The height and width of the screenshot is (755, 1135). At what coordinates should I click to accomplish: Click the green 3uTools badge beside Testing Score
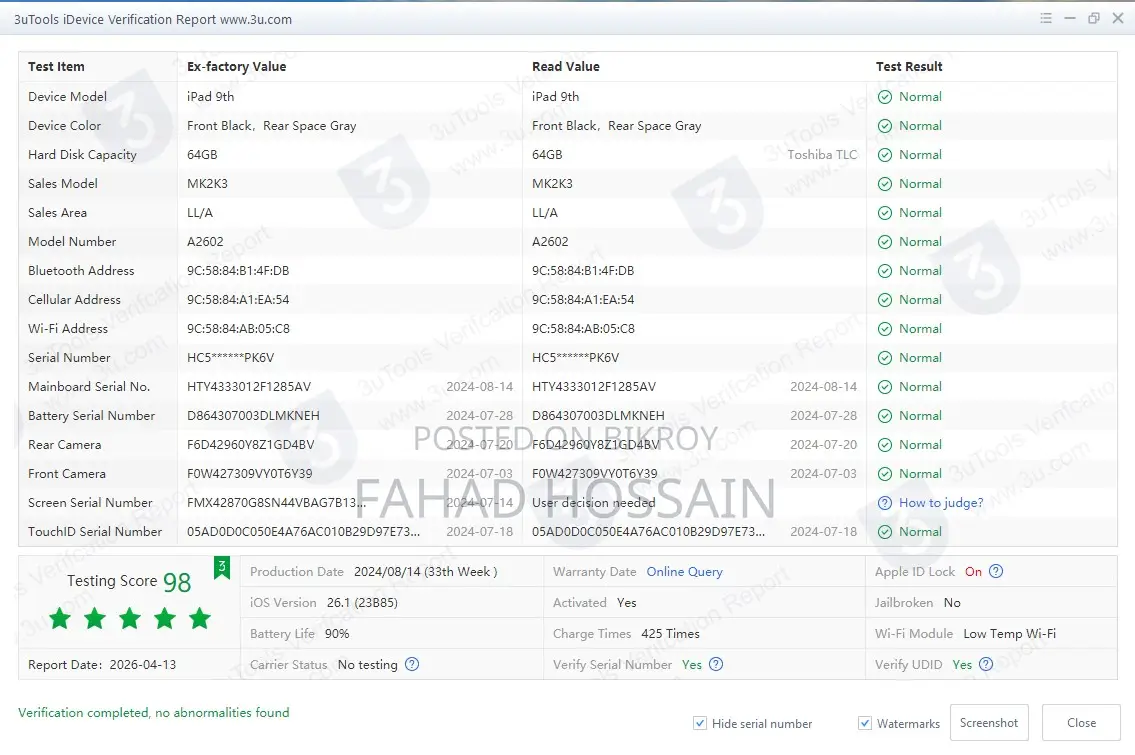(x=221, y=568)
